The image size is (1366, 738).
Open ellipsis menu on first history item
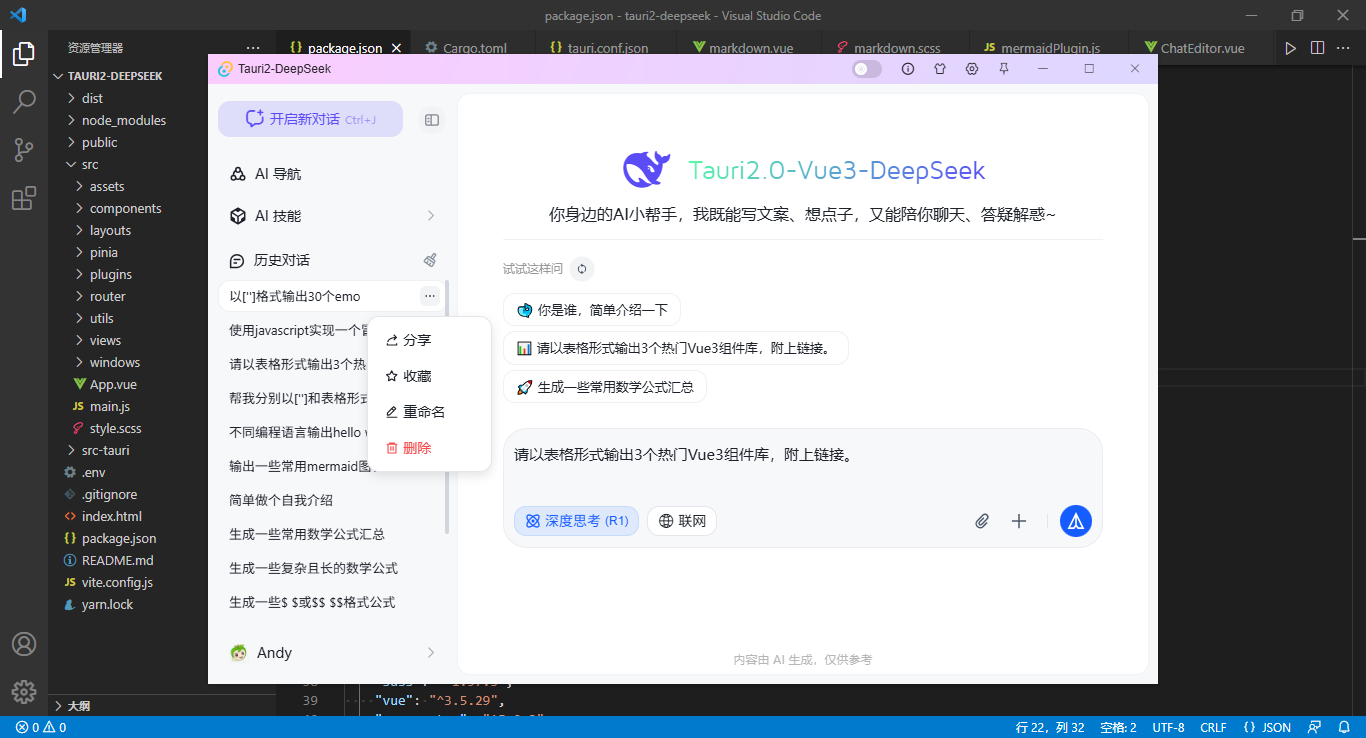click(x=429, y=296)
